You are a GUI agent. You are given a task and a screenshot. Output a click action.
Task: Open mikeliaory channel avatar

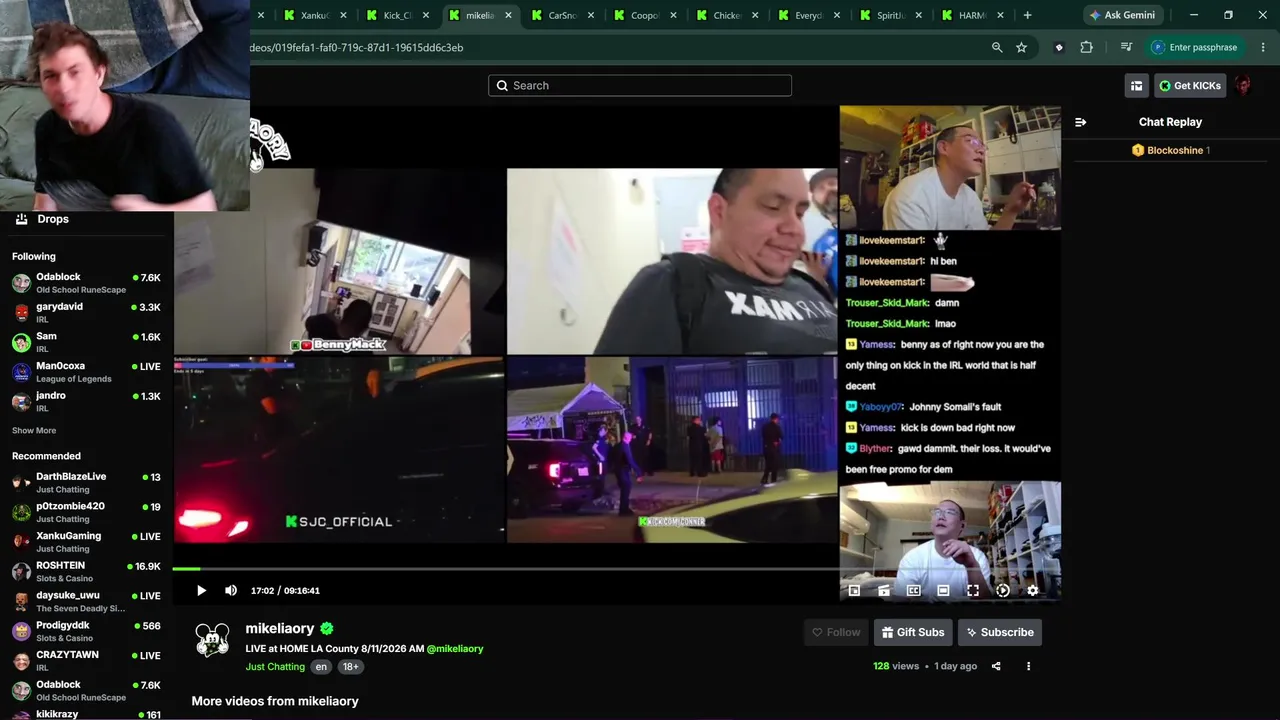click(212, 640)
